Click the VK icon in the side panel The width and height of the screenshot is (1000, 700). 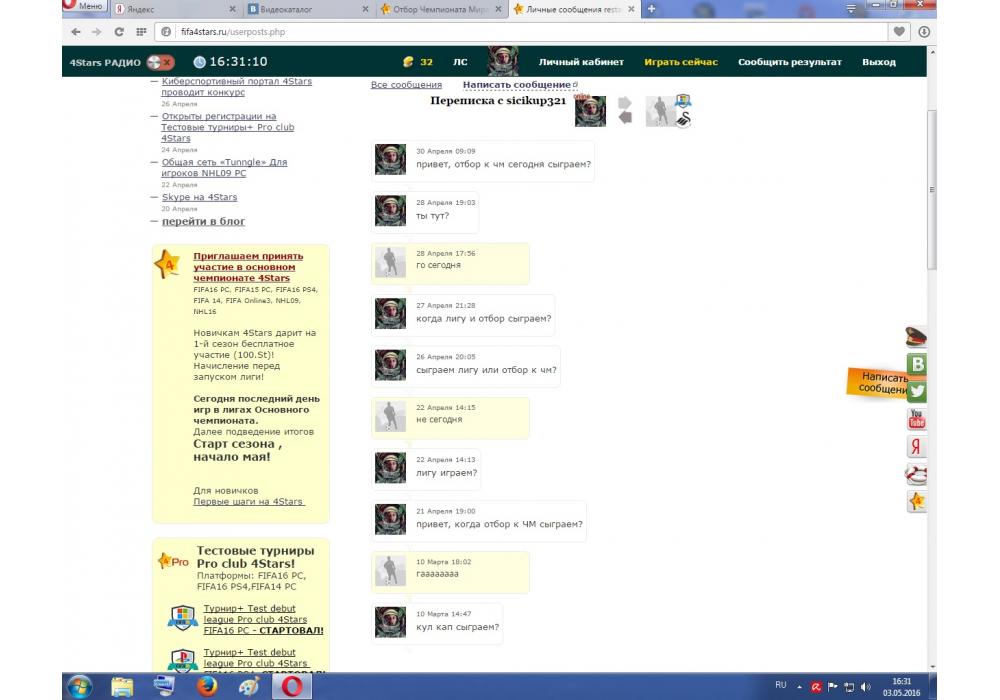(x=916, y=365)
